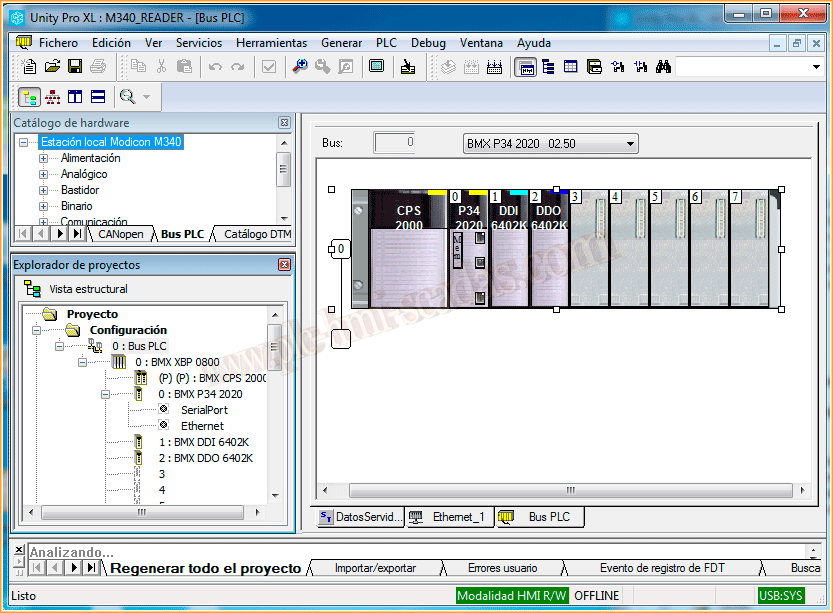Save project using the diskette icon
833x613 pixels.
(x=75, y=66)
